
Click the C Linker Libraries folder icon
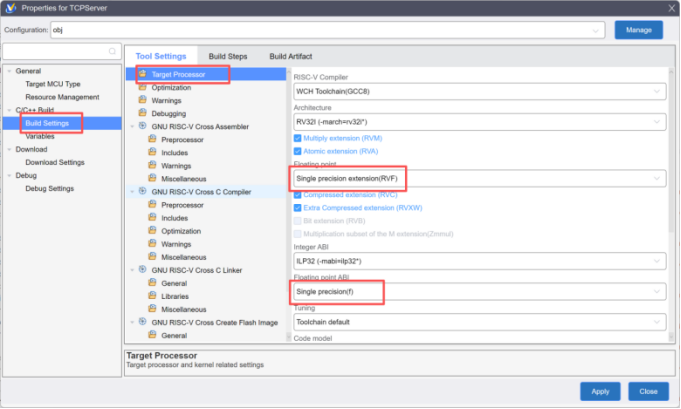[152, 295]
